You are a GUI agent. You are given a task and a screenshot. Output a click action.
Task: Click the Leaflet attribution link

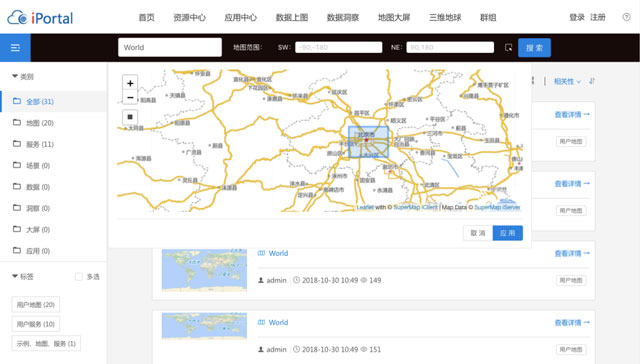(365, 207)
